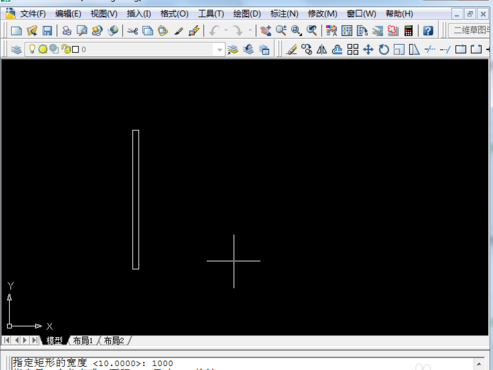Select the Extend tool

445,50
